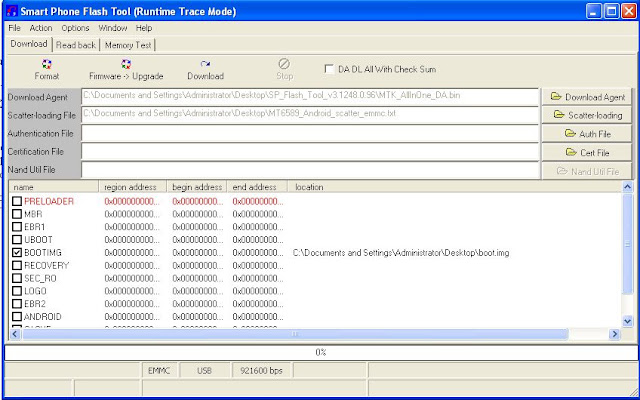
Task: Tick the RECOVERY checkbox
Action: (17, 265)
